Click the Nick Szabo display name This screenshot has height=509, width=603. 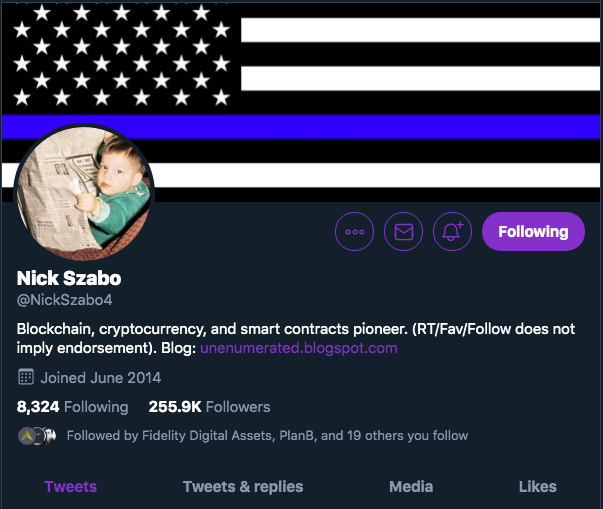pos(69,278)
